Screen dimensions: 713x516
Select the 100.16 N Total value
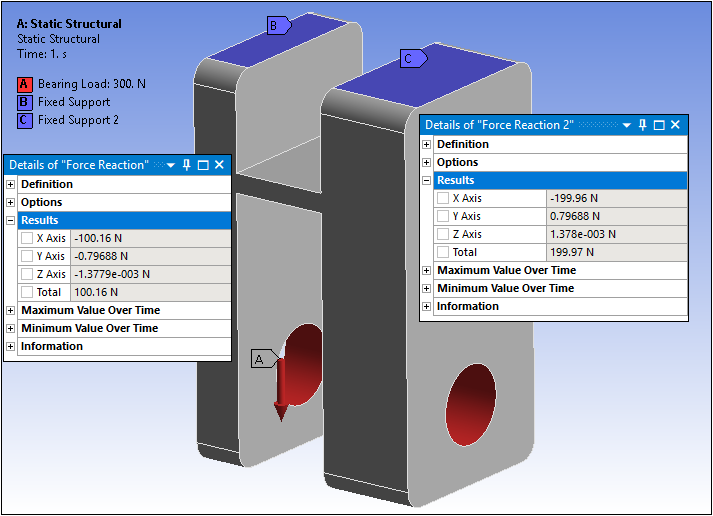[x=151, y=292]
